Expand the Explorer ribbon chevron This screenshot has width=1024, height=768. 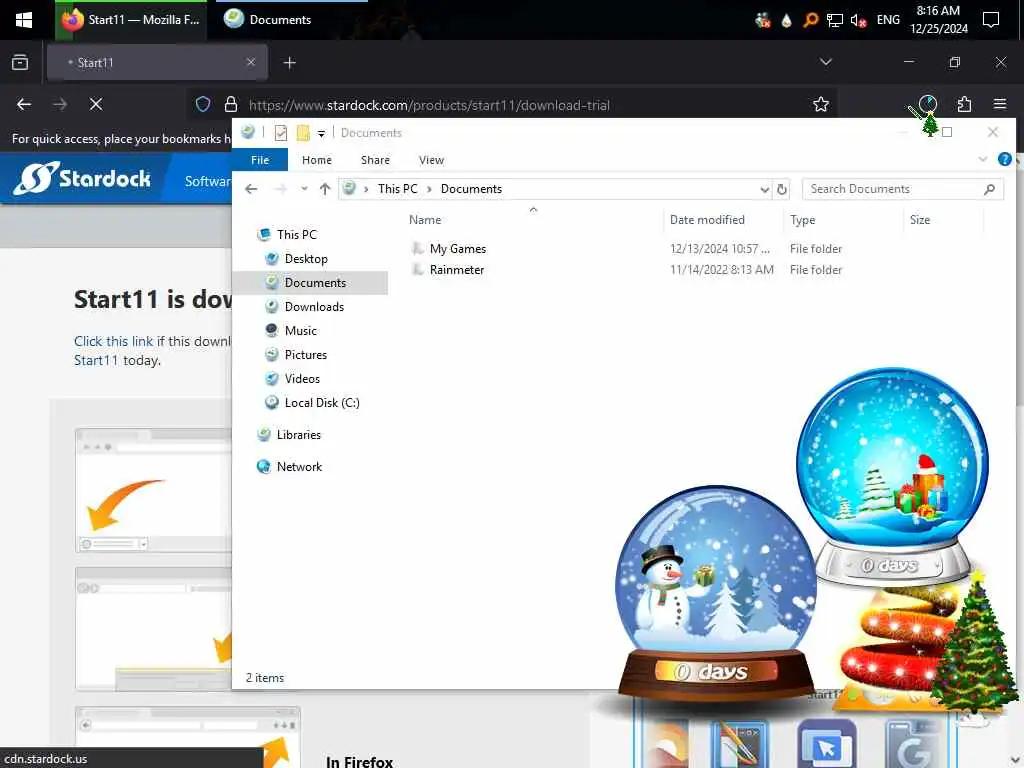point(983,159)
